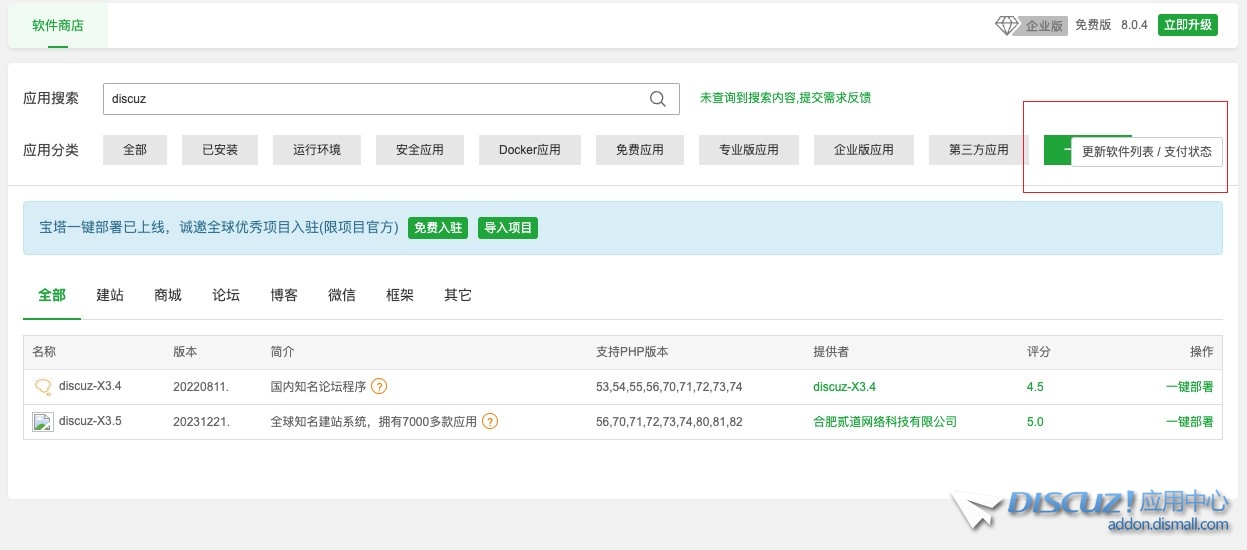Filter apps by 安全应用 category
The image size is (1247, 550).
coord(420,150)
